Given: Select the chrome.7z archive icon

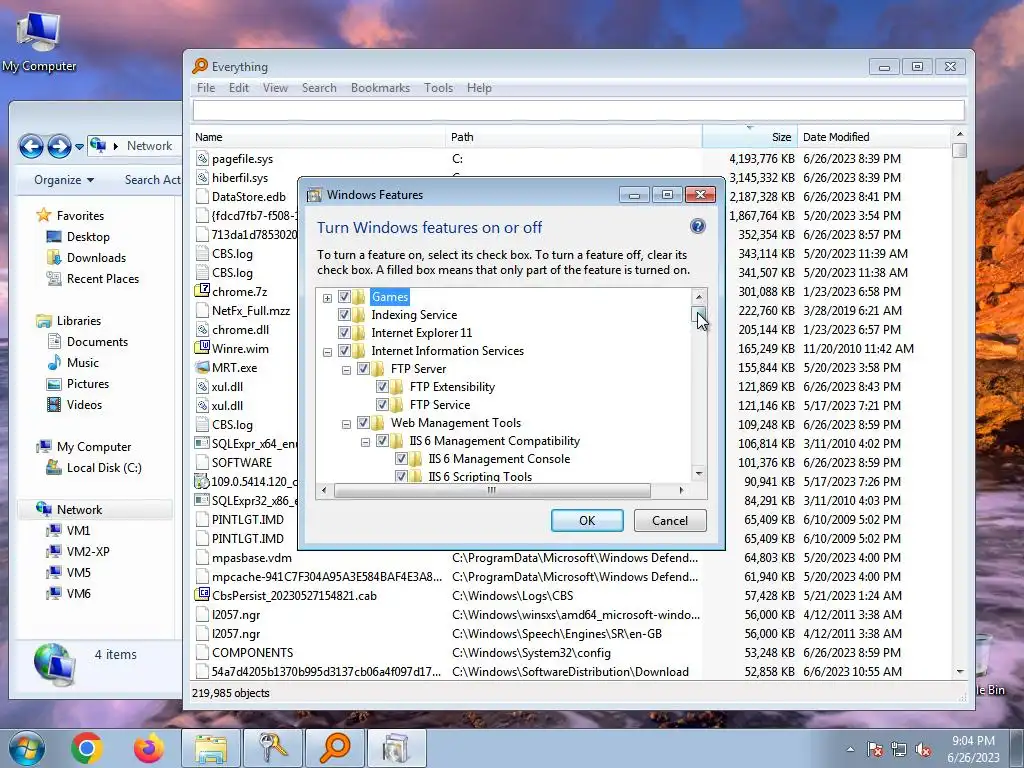Looking at the screenshot, I should [x=202, y=291].
